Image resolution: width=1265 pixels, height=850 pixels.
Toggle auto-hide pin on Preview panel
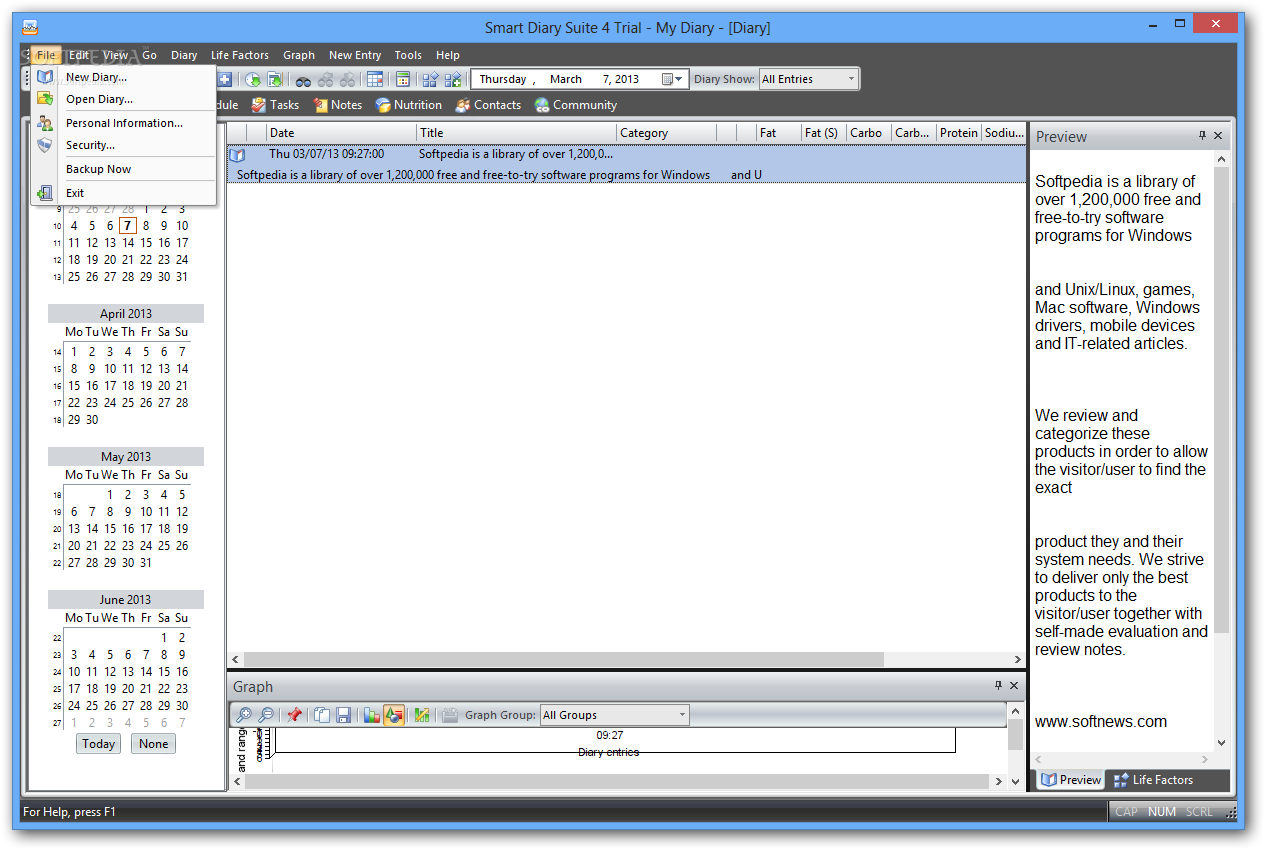[1202, 136]
